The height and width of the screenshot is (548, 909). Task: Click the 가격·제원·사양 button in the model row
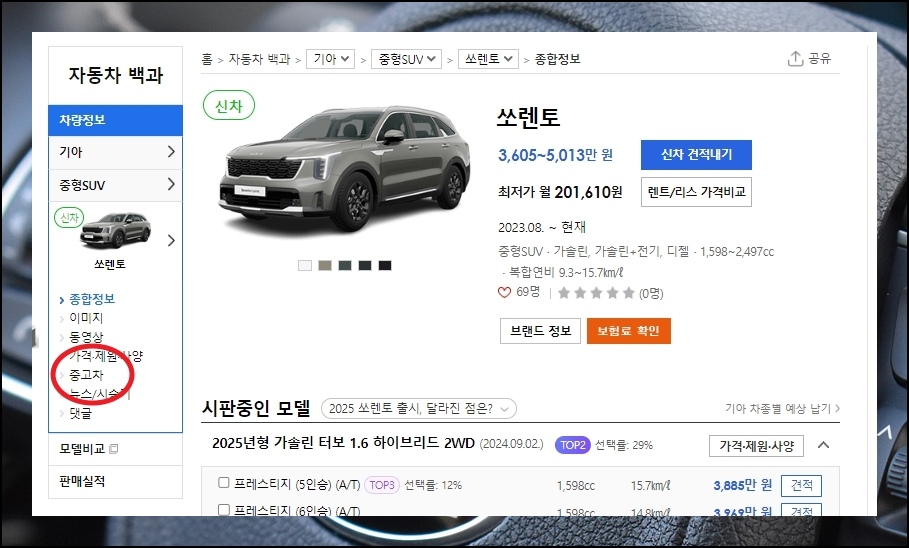tap(756, 446)
